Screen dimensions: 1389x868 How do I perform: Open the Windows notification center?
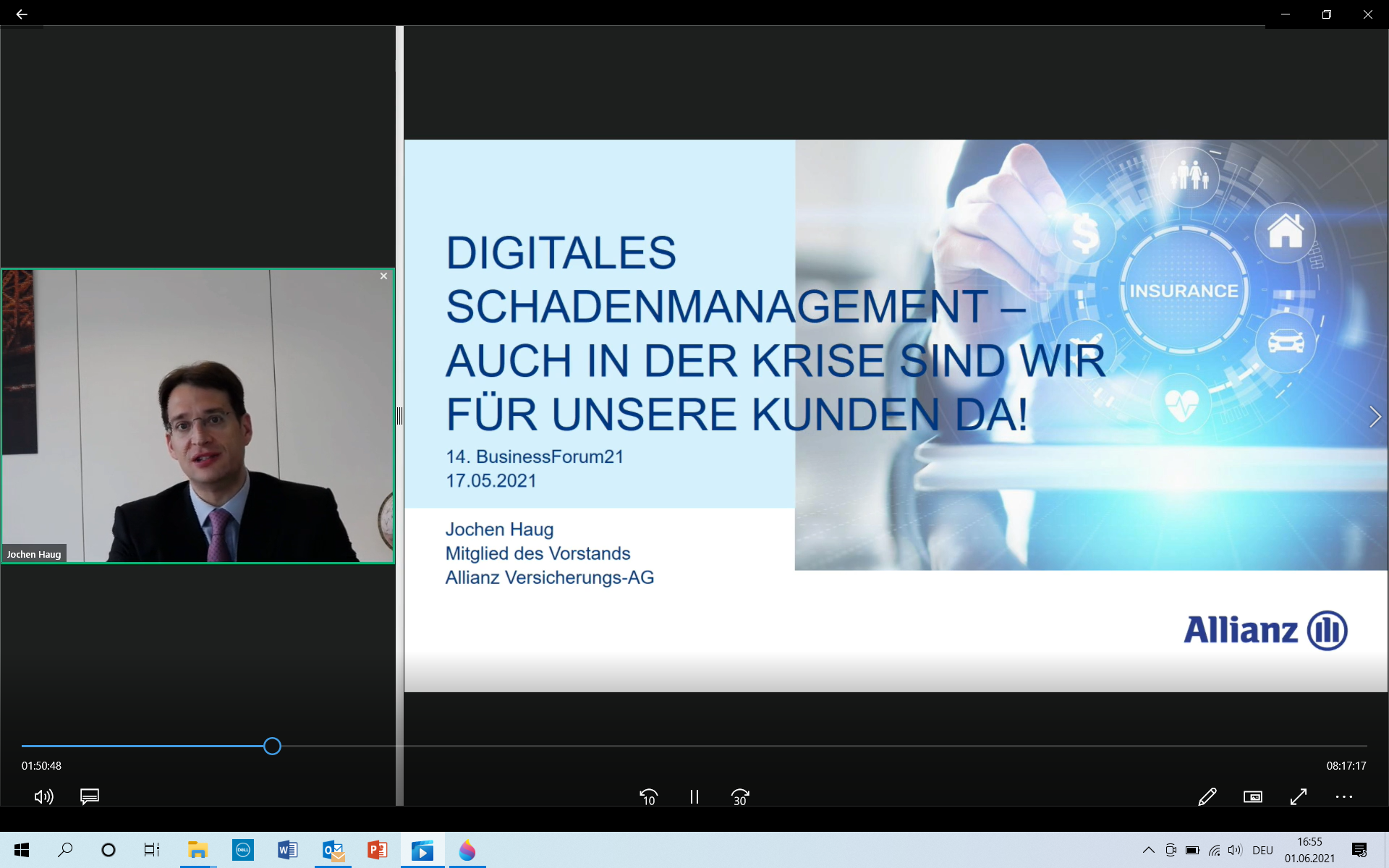[x=1359, y=850]
